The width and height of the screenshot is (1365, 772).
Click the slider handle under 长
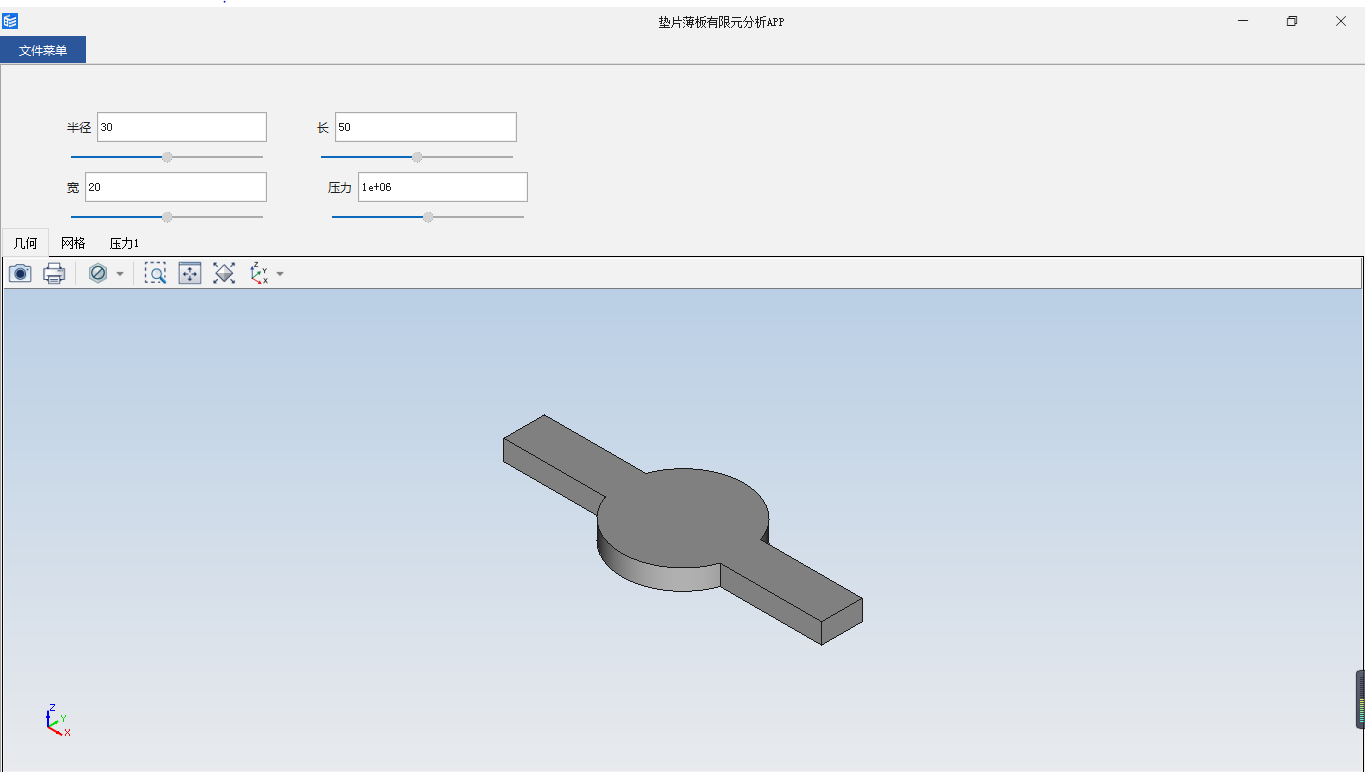pos(417,157)
